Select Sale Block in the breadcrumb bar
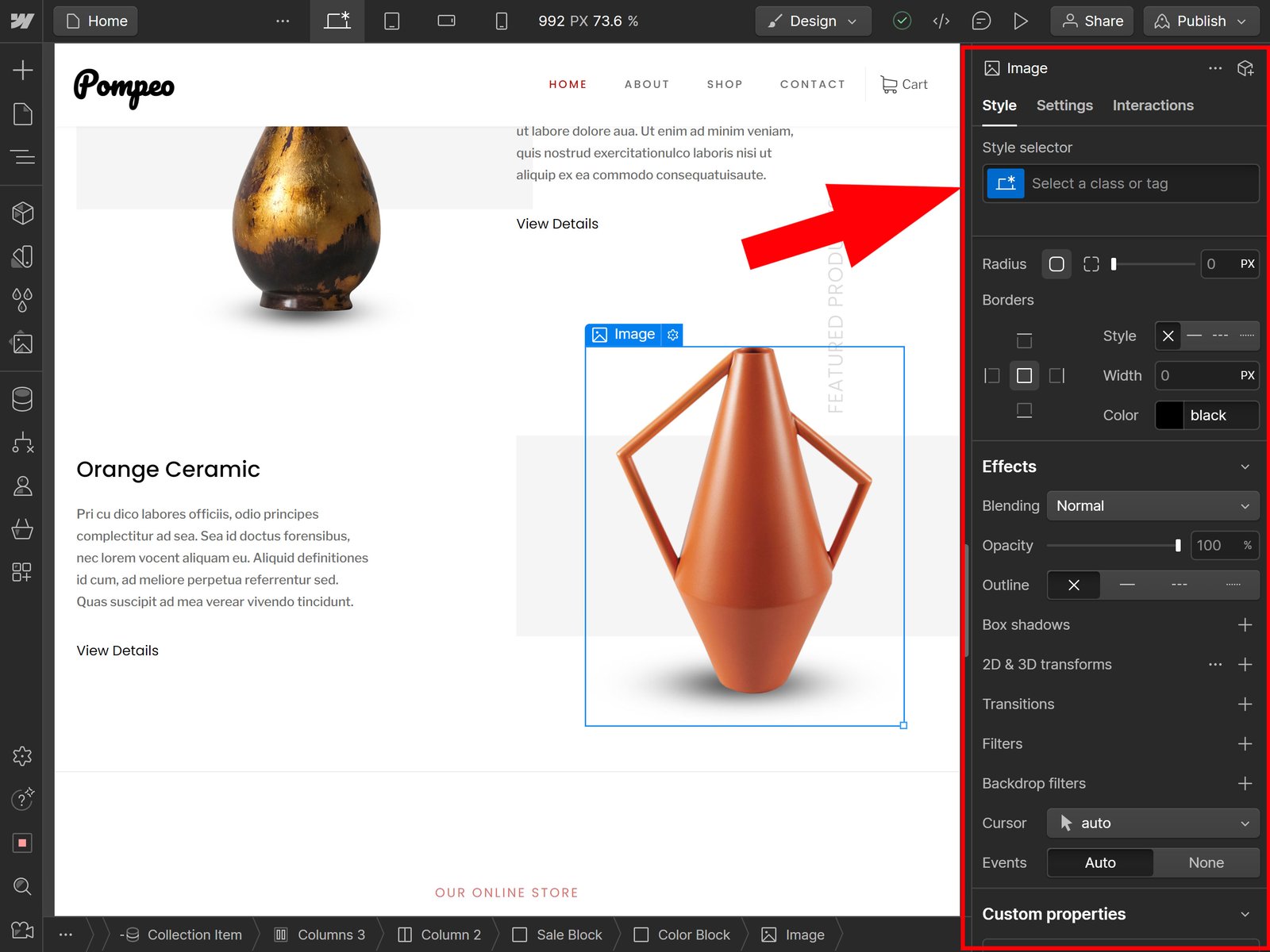Viewport: 1270px width, 952px height. pyautogui.click(x=568, y=935)
